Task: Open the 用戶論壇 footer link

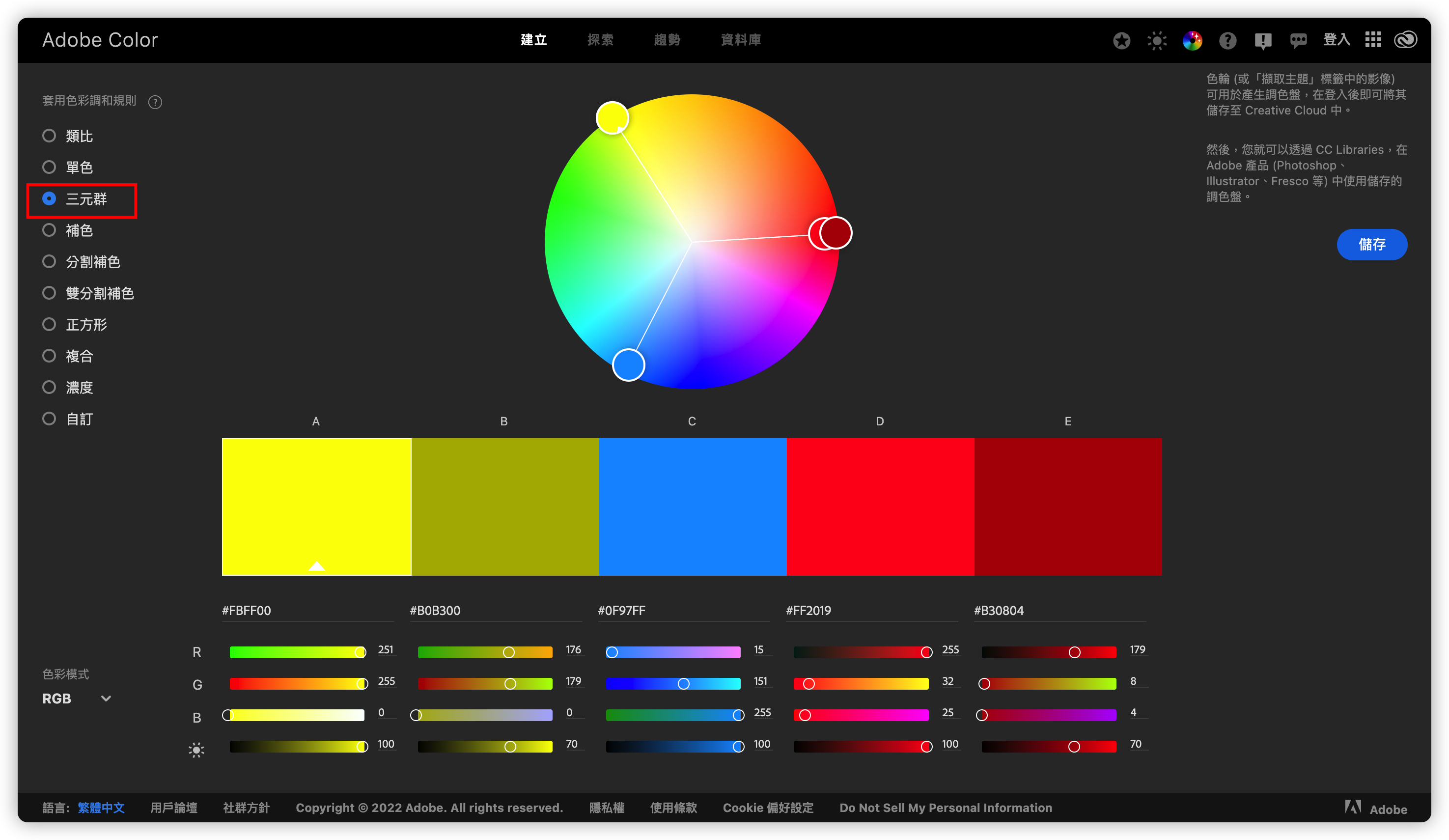Action: point(174,808)
